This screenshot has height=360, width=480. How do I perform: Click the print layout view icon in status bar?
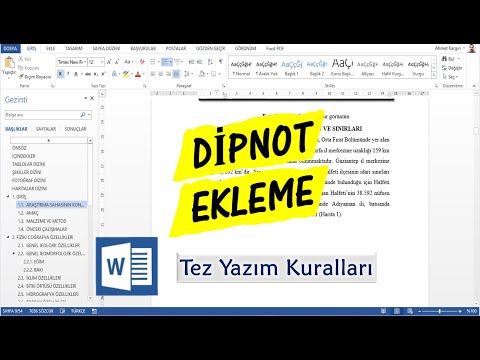click(x=397, y=311)
